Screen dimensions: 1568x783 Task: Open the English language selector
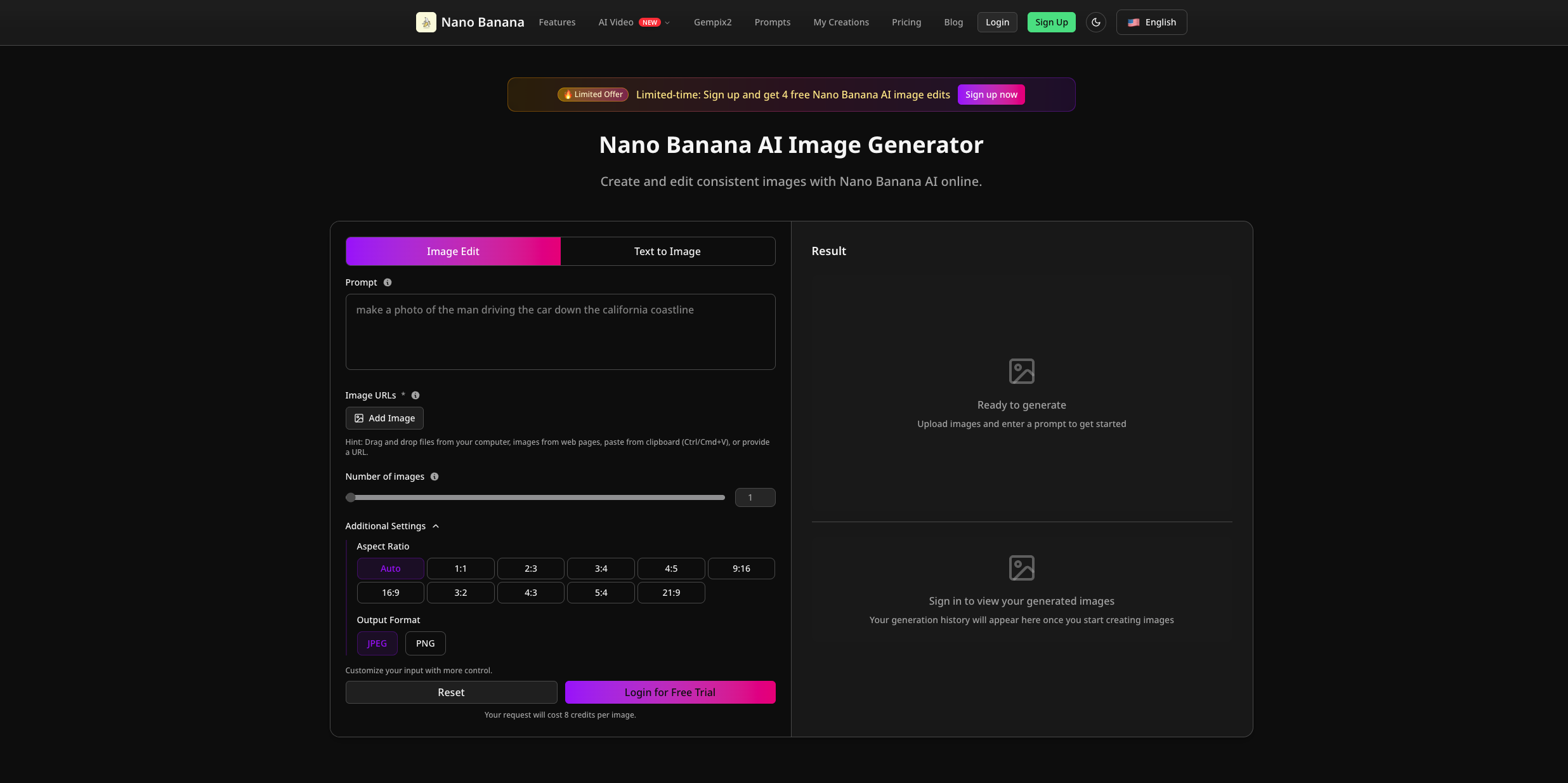(1151, 22)
